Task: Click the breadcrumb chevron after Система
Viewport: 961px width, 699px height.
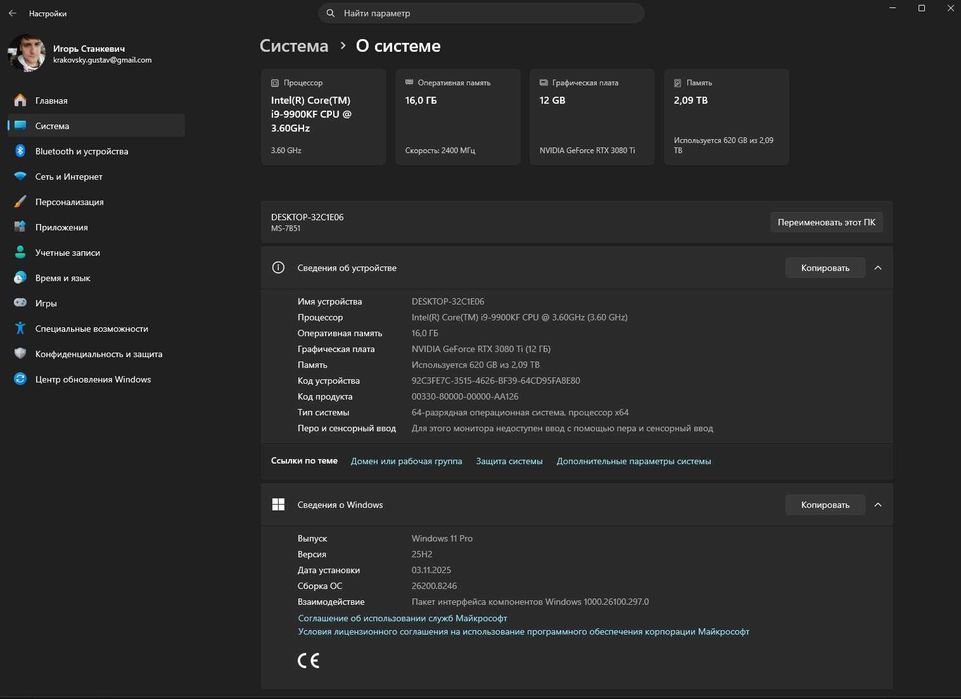Action: (343, 46)
